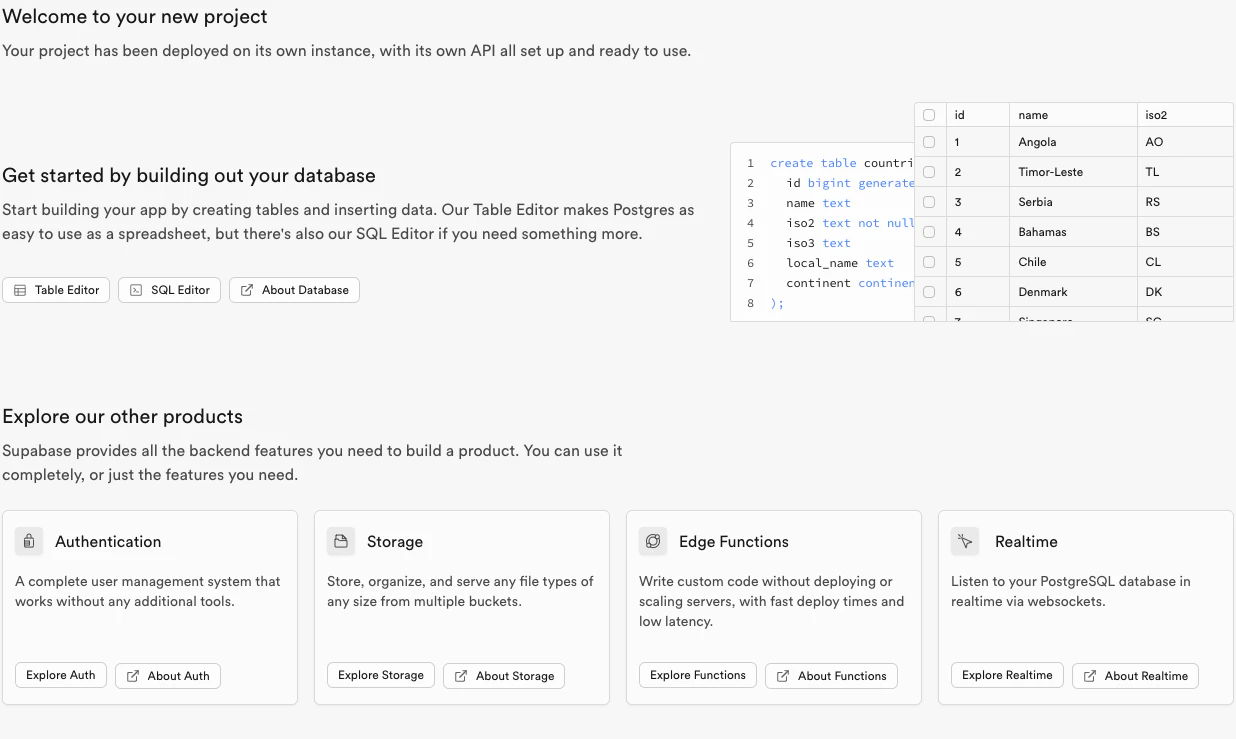Check the Bahamas row checkbox
1236x739 pixels.
(929, 232)
